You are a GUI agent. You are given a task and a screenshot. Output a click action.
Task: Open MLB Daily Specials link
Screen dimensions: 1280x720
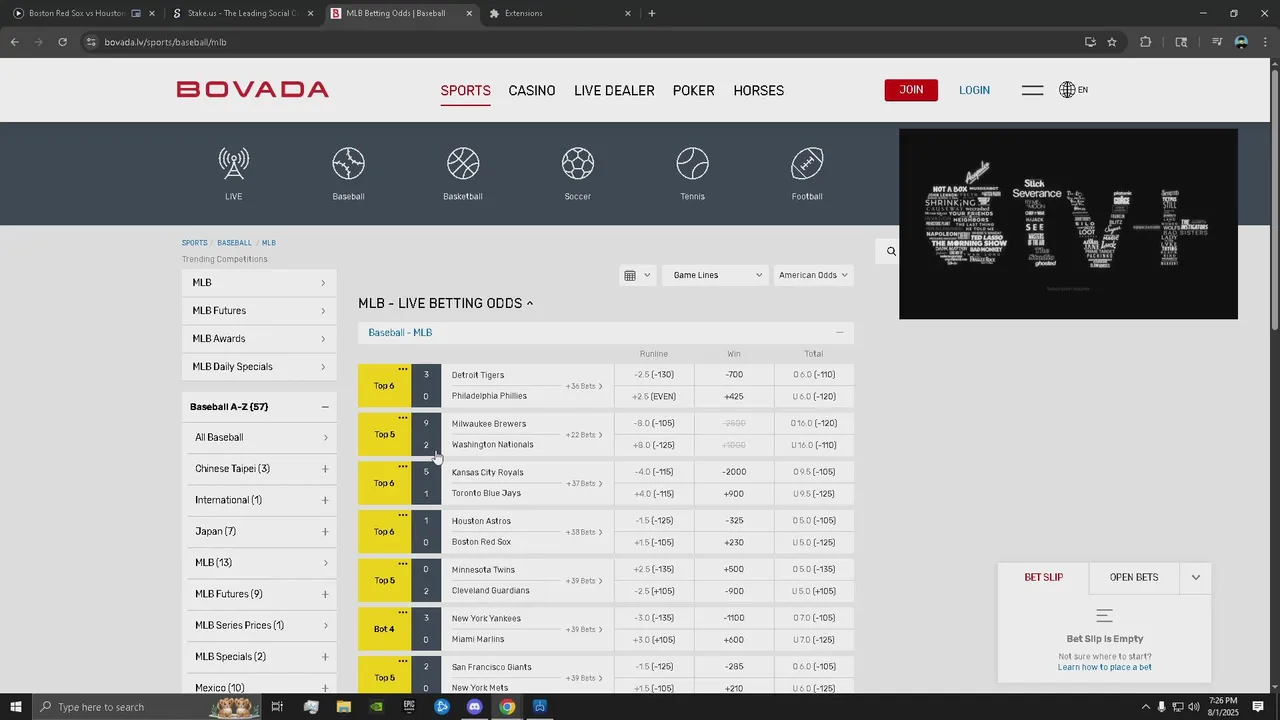(x=259, y=367)
